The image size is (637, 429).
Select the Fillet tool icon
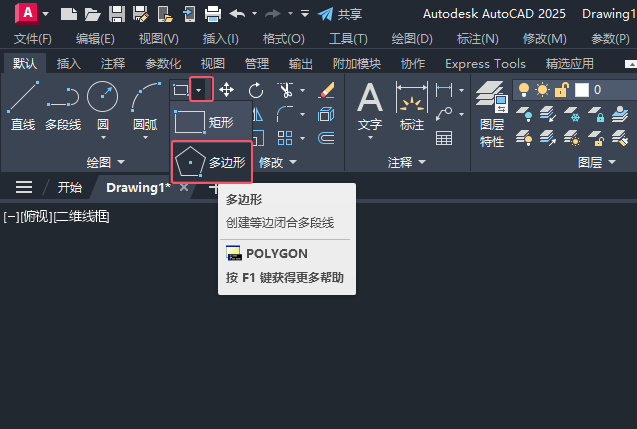pyautogui.click(x=285, y=114)
